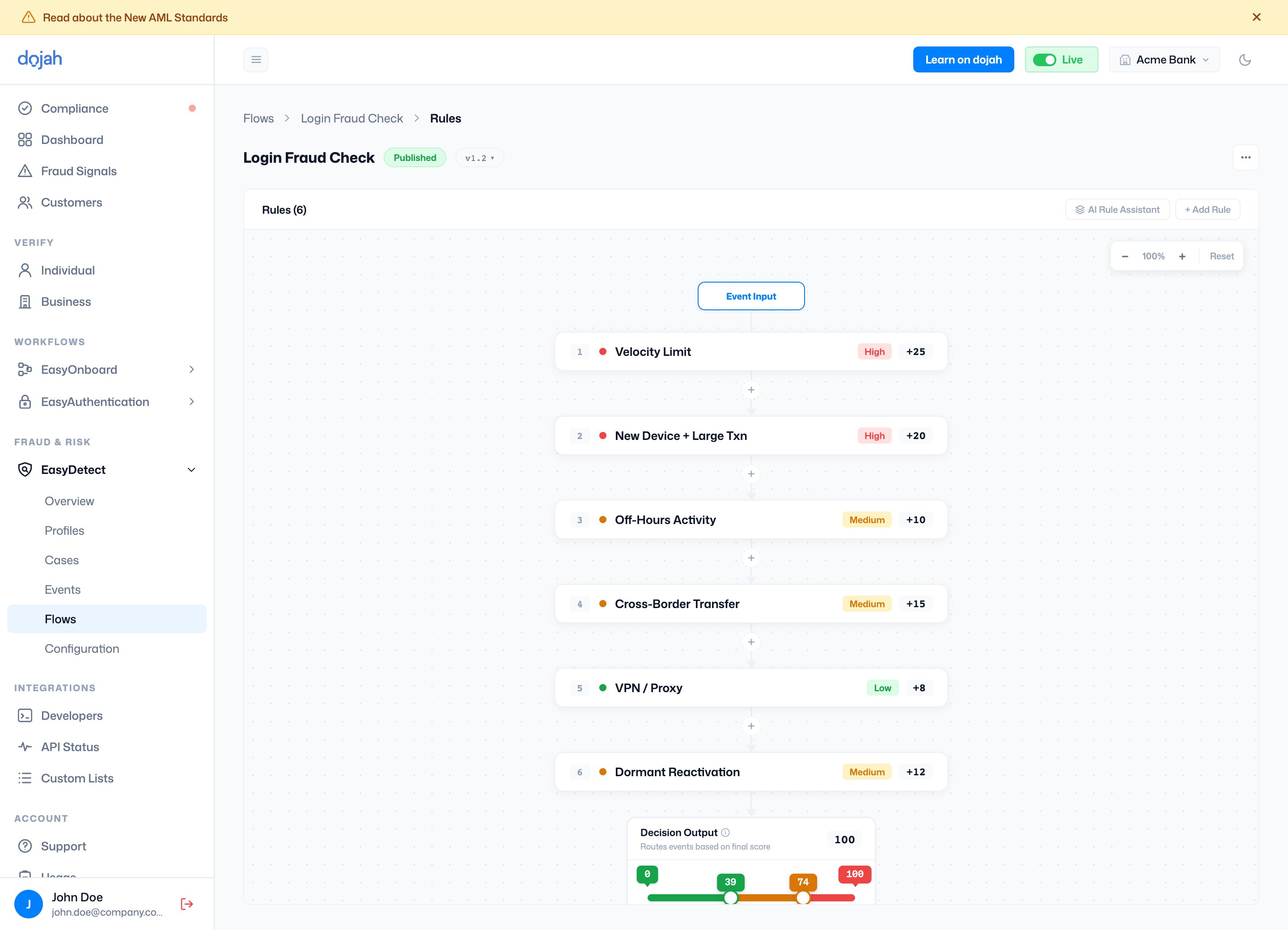Screen dimensions: 1288x930
Task: Check API Status page
Action: (107, 747)
